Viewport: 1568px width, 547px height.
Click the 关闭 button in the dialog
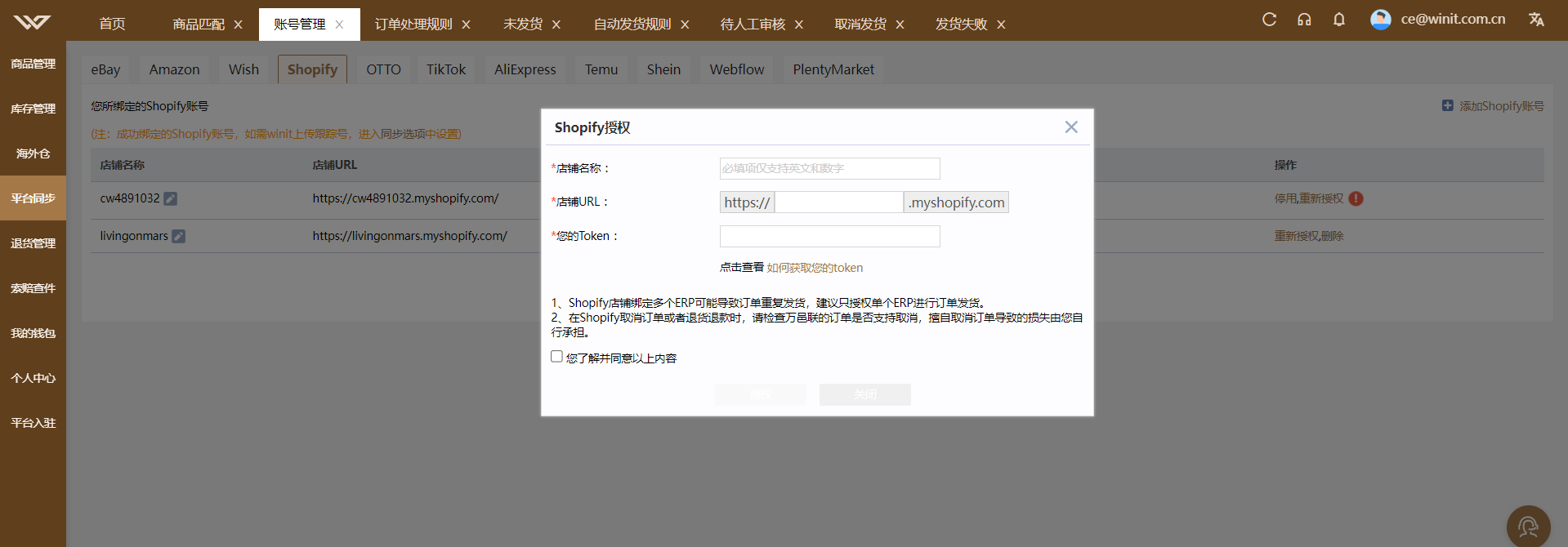click(865, 394)
